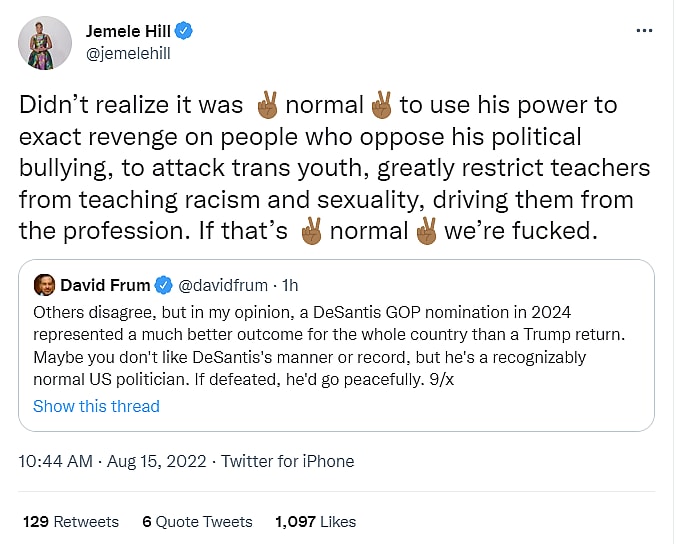Open the three-dot more options menu

click(x=645, y=31)
